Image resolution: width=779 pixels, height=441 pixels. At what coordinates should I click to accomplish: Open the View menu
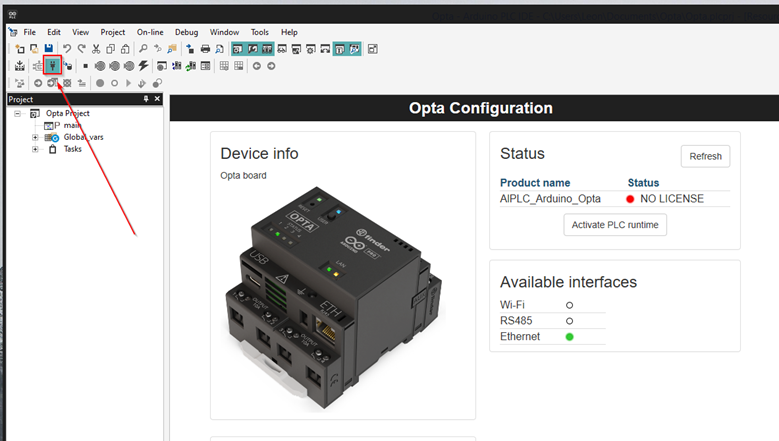pos(80,32)
